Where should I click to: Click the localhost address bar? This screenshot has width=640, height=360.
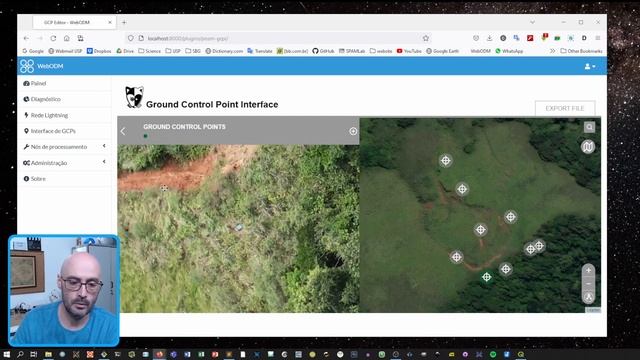278,38
